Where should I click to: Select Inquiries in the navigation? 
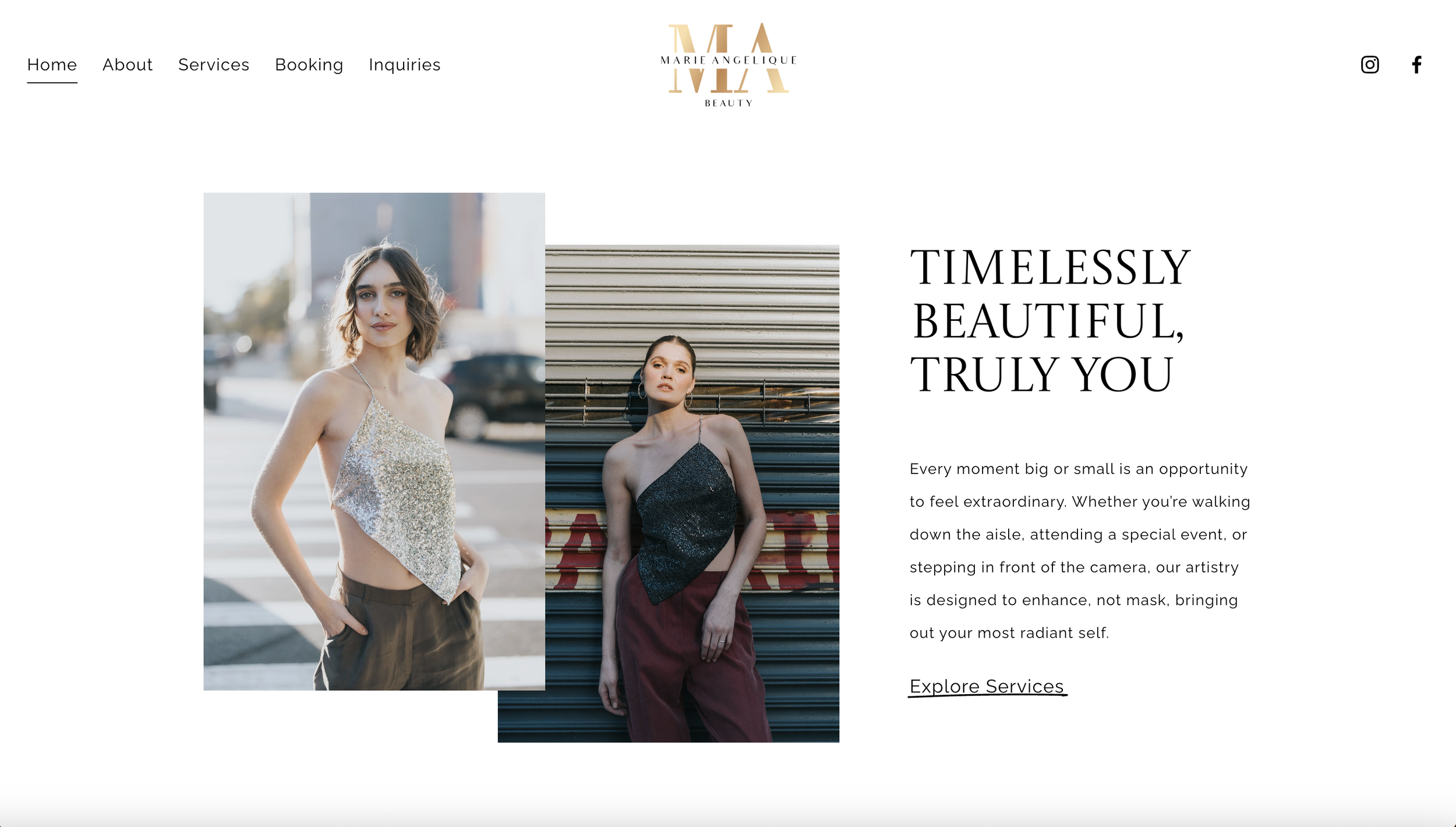pos(405,65)
